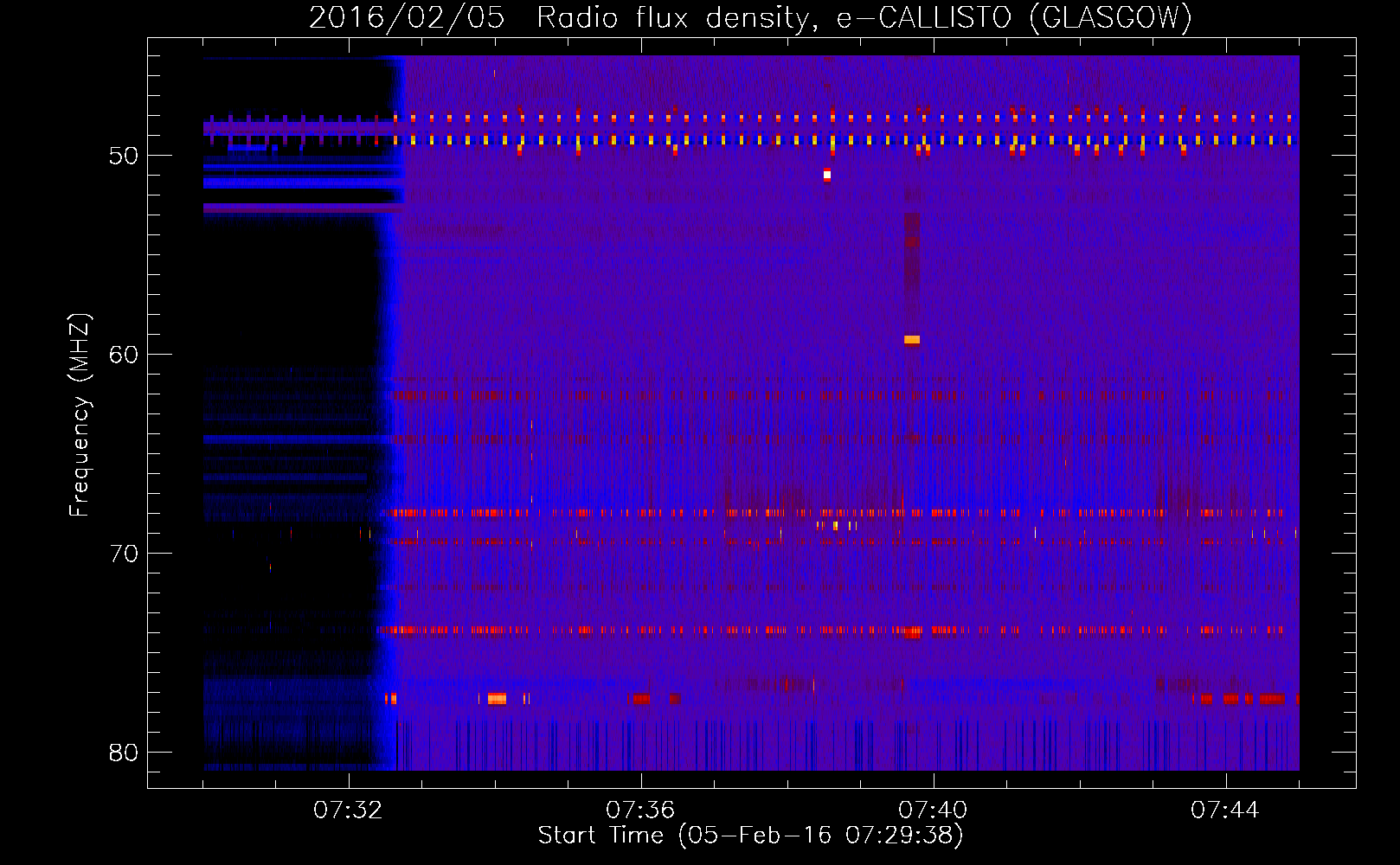
Task: Click the '07:44' time tick label
Action: 1225,810
